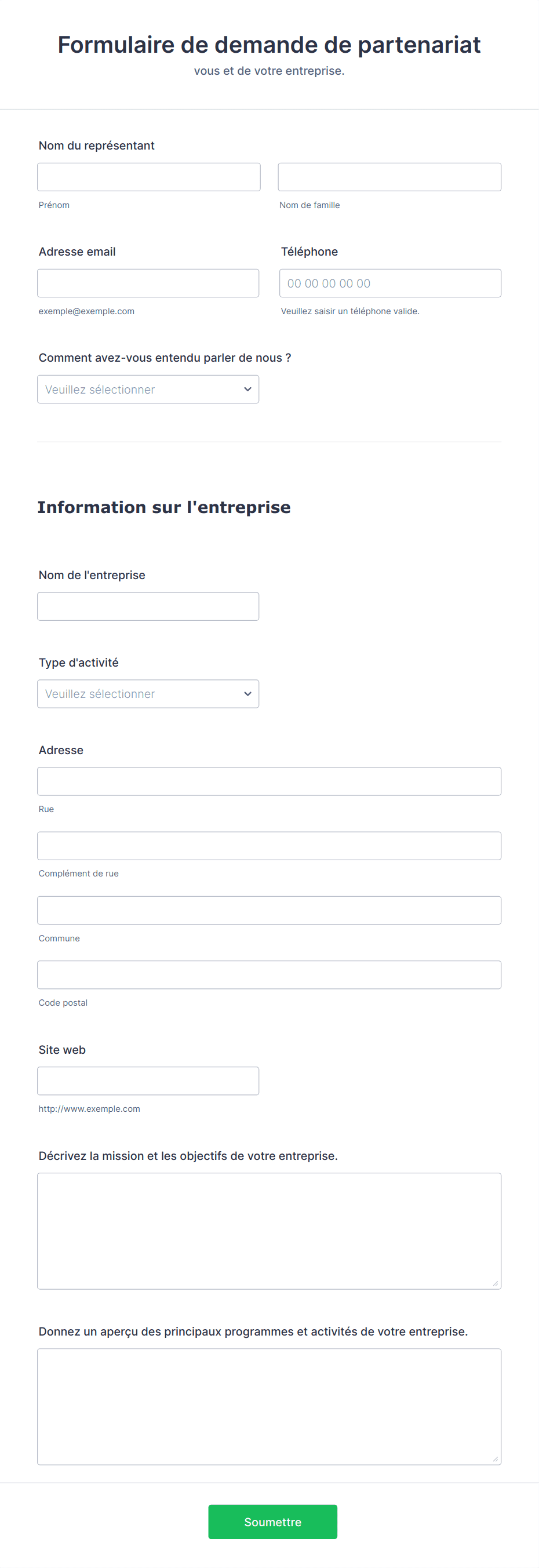Click the Site web input field
This screenshot has height=1568, width=539.
coord(148,1080)
